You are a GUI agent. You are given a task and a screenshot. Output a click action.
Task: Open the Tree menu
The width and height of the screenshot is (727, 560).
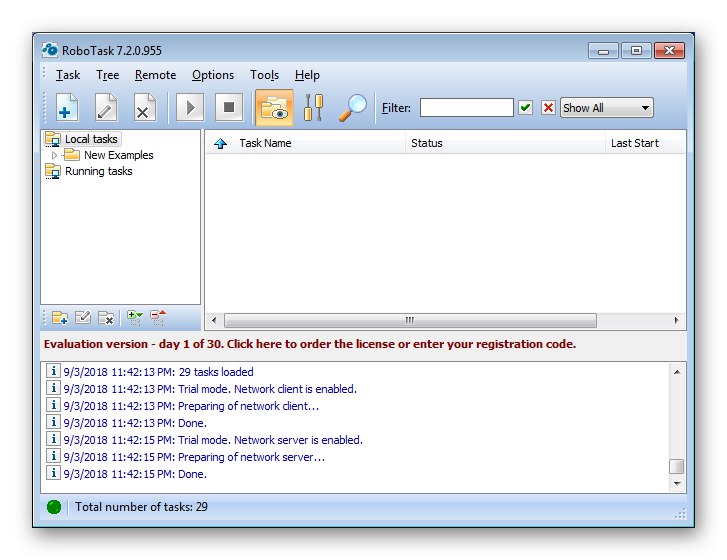click(108, 75)
